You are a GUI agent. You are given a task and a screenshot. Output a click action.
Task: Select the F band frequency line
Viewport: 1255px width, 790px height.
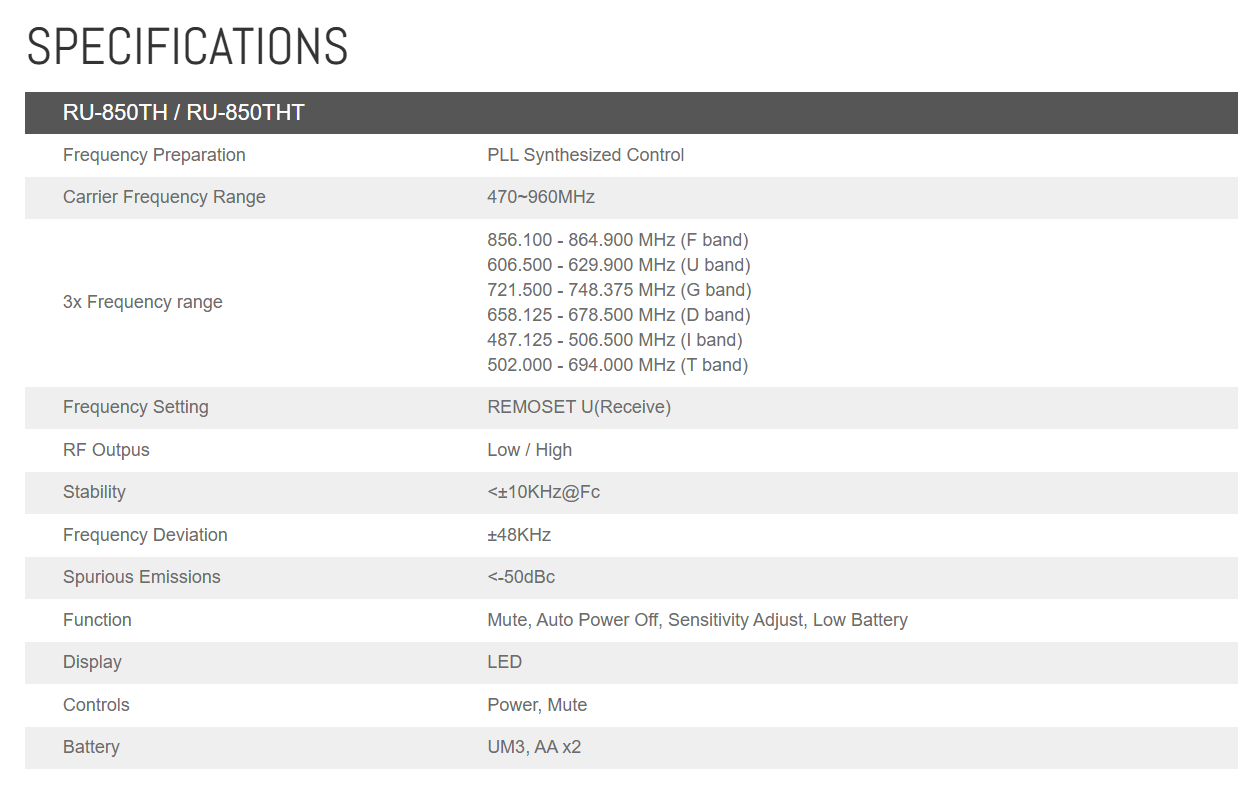[x=617, y=240]
